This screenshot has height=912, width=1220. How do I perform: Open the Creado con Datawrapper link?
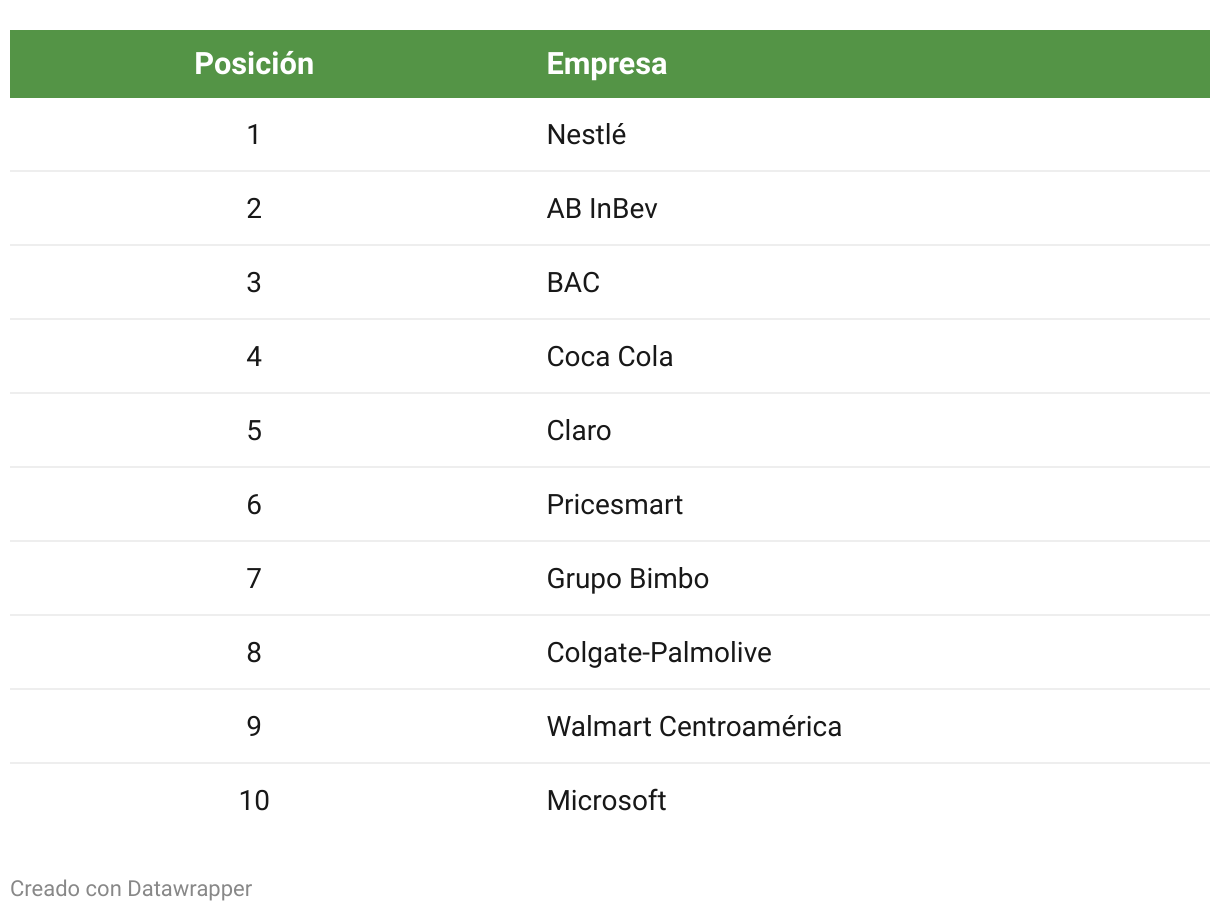[131, 888]
